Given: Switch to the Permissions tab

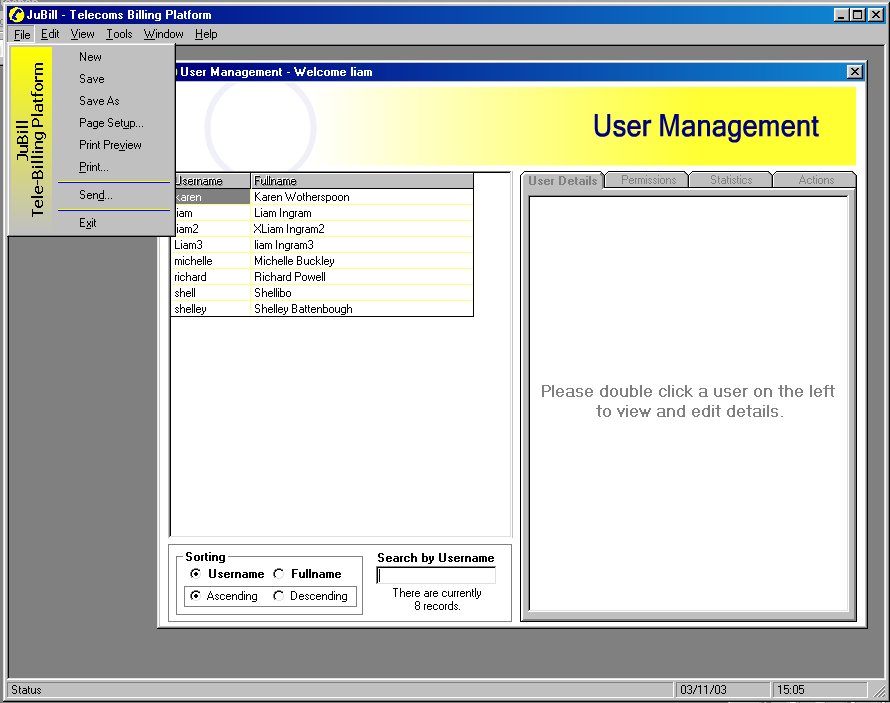Looking at the screenshot, I should coord(648,180).
